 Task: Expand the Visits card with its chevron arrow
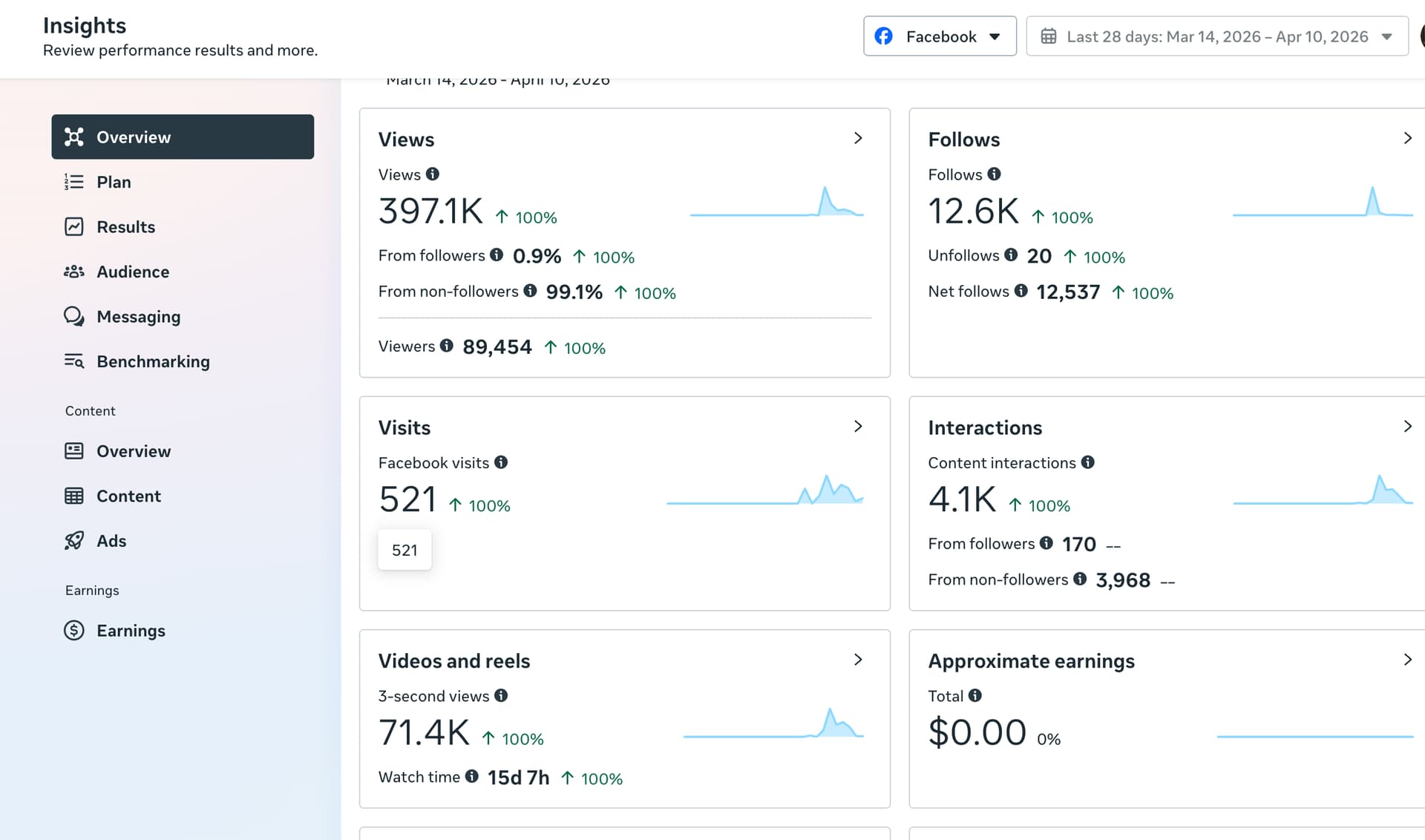858,426
